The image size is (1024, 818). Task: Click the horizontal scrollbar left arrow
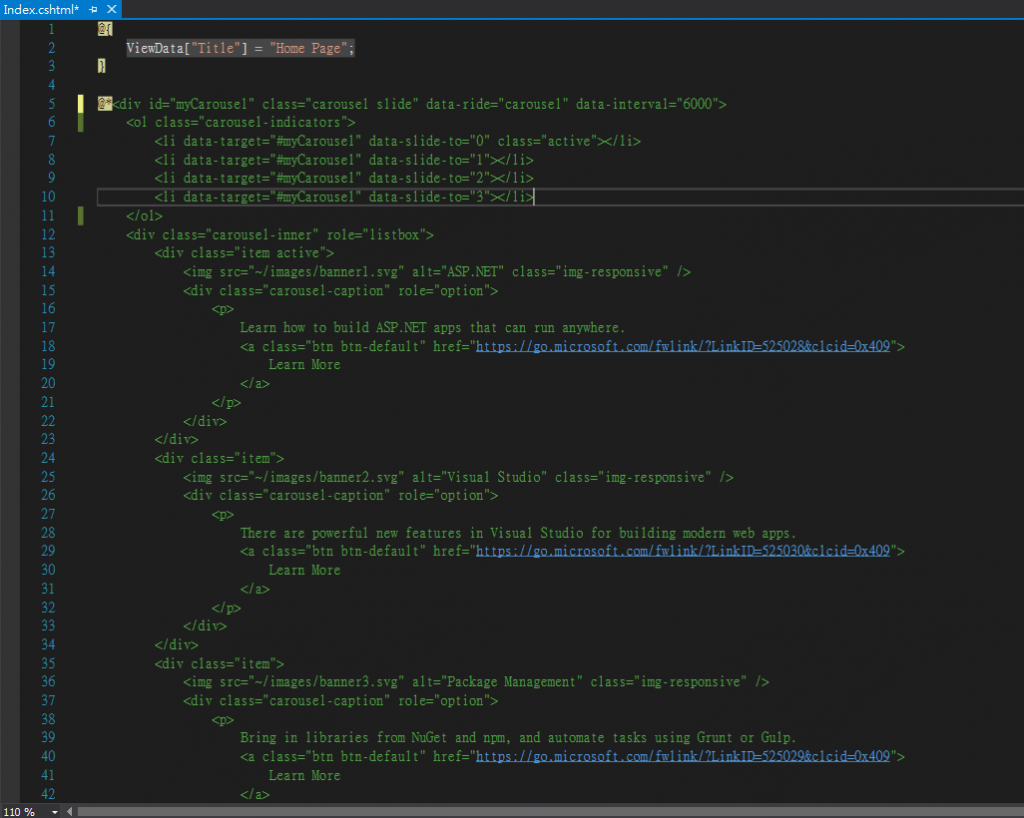tap(69, 811)
